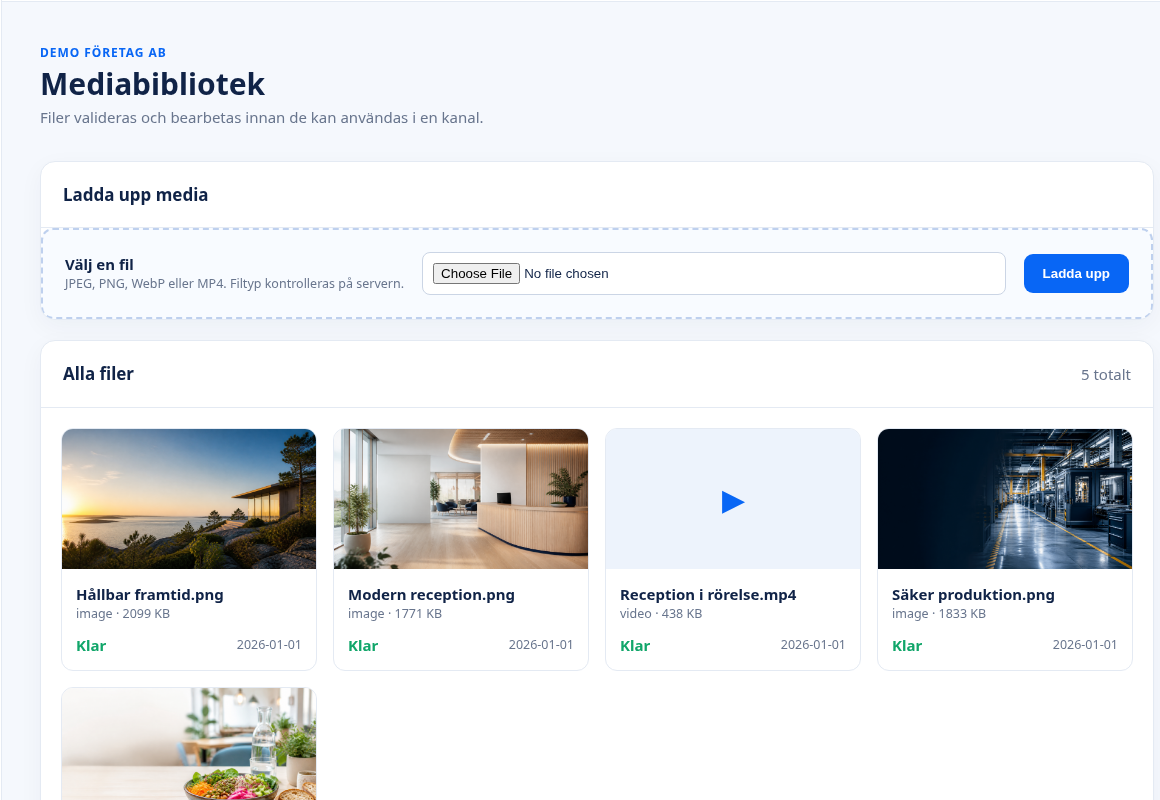This screenshot has height=800, width=1160.
Task: Click the 'Filer valideras och bearbetas' description text
Action: tap(261, 118)
